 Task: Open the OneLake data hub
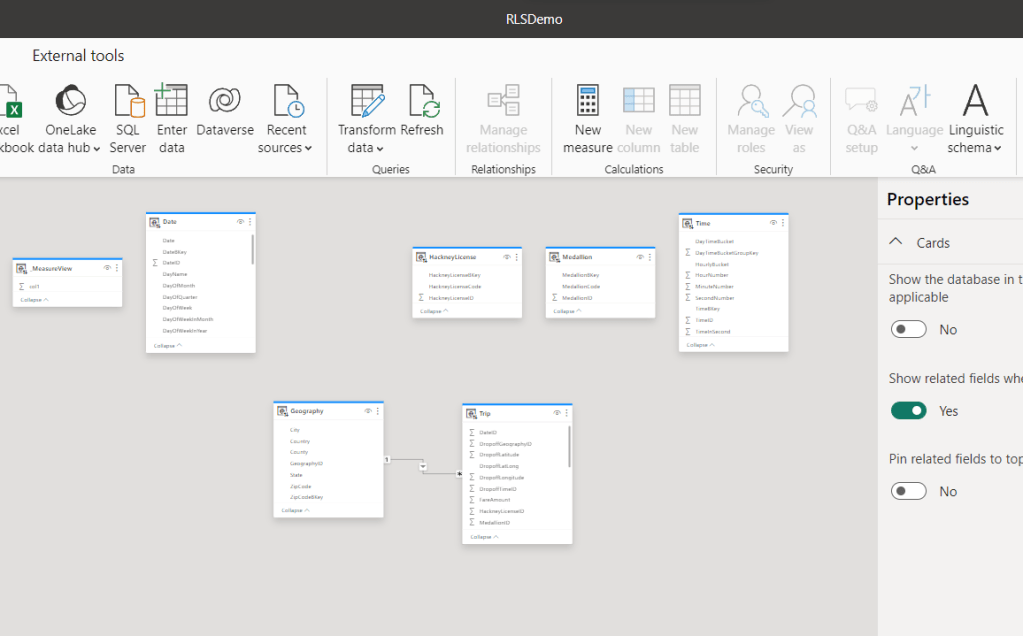[70, 118]
